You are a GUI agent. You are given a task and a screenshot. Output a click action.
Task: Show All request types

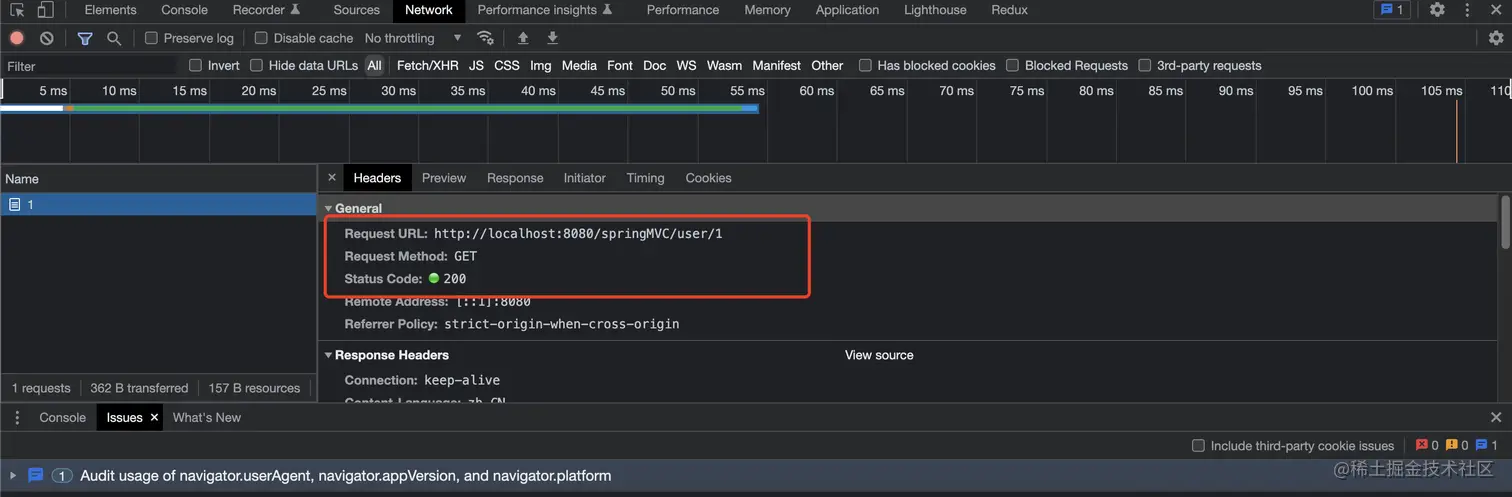click(374, 65)
